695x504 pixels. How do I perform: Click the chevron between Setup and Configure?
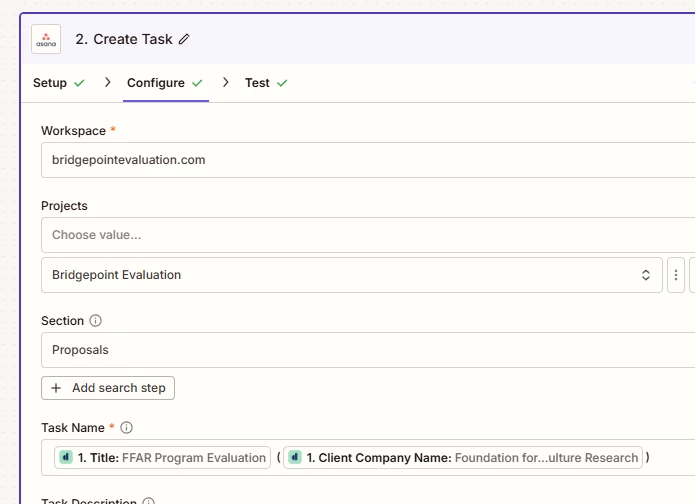107,82
